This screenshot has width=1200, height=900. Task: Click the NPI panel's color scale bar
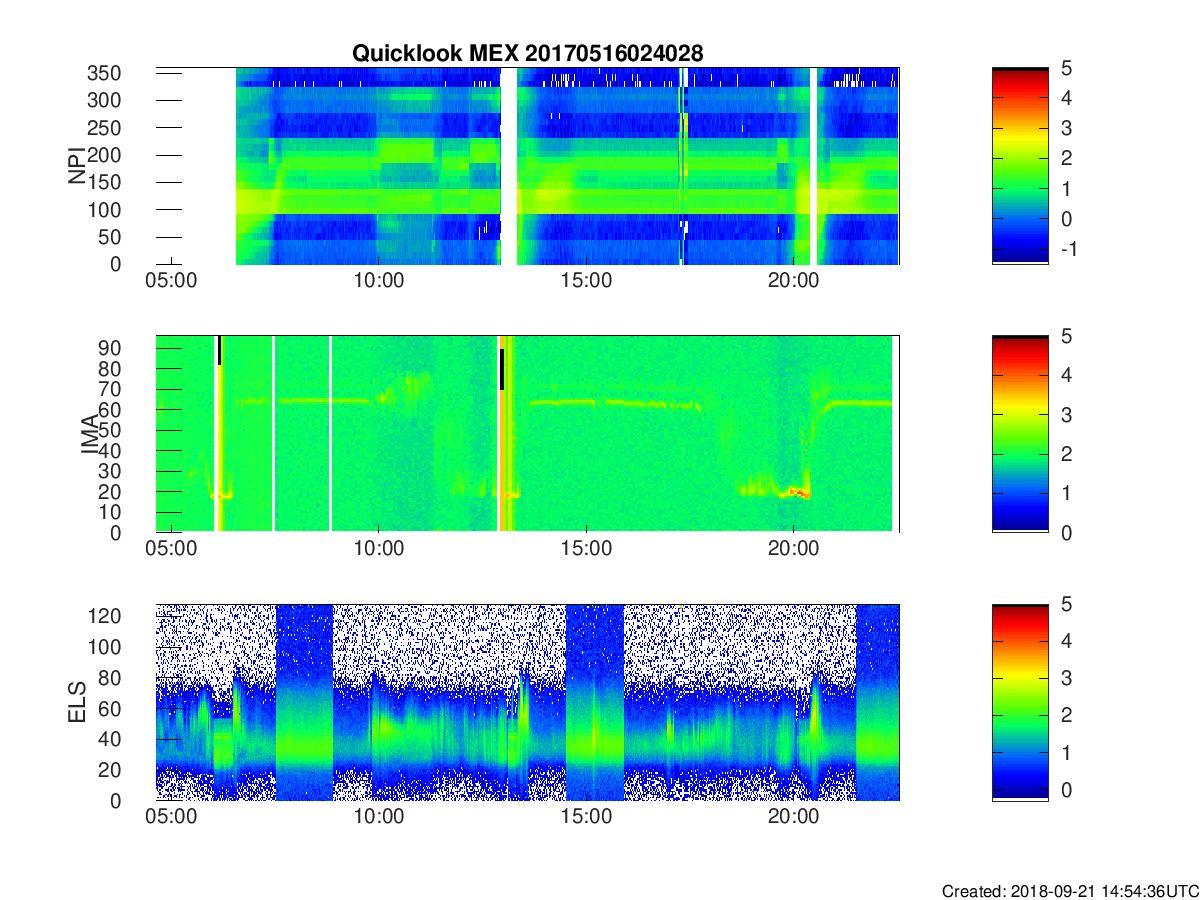point(1020,166)
